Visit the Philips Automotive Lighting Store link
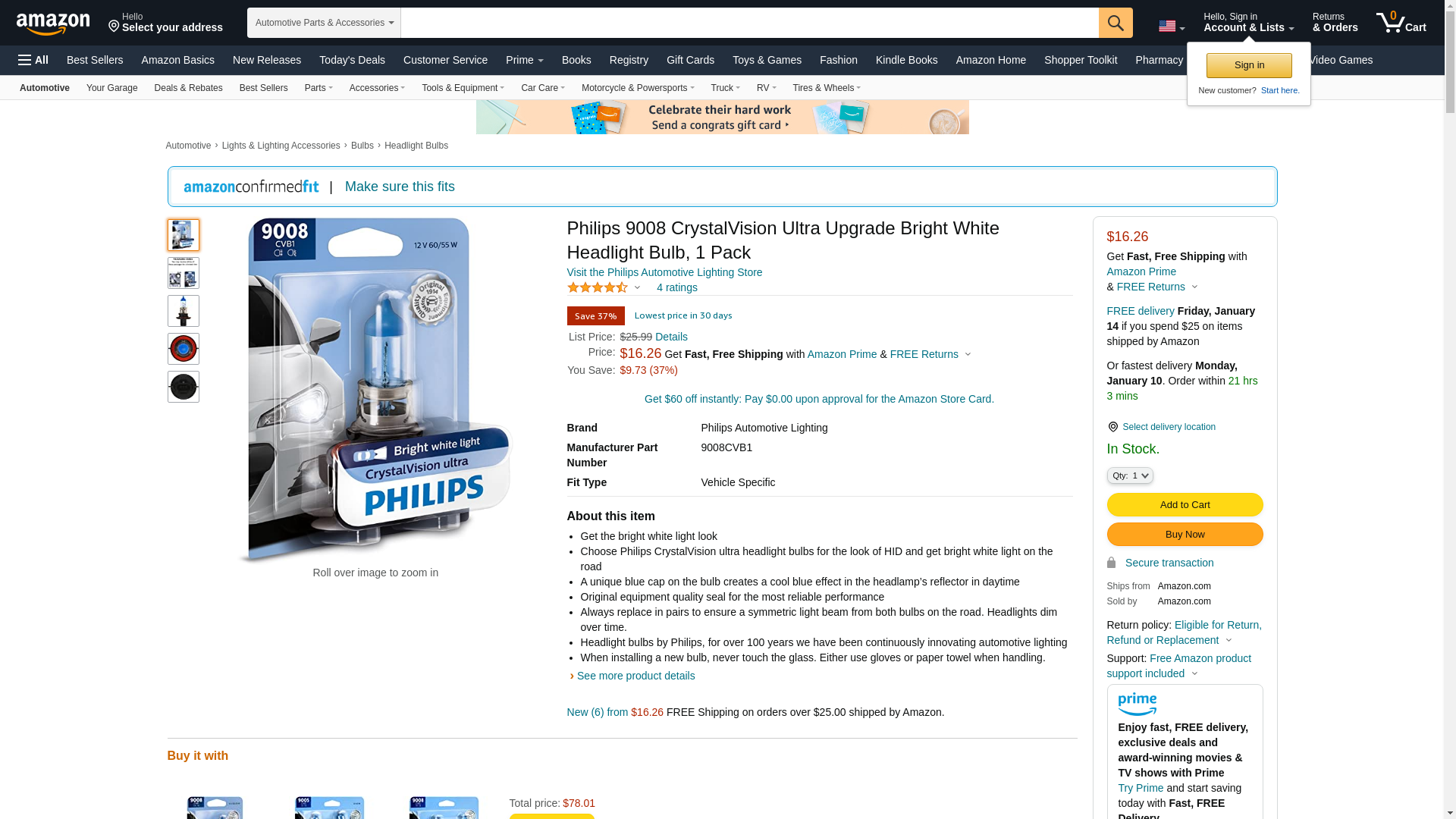Screen dimensions: 1456x819 (664, 272)
